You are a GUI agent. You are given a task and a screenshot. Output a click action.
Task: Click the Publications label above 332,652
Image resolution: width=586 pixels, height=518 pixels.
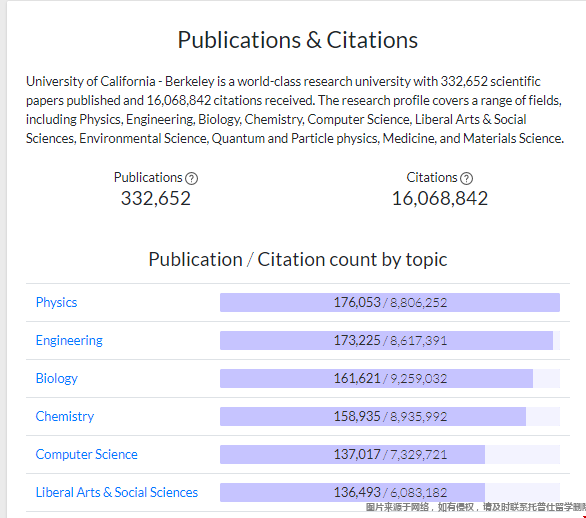point(148,177)
